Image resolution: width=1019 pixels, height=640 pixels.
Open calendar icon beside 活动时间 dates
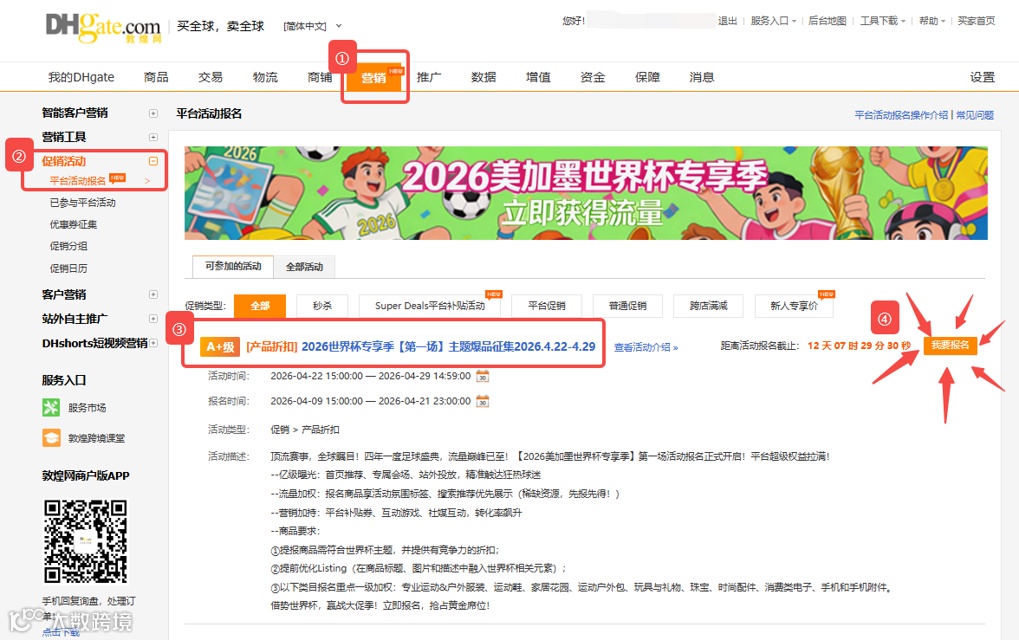(x=482, y=376)
